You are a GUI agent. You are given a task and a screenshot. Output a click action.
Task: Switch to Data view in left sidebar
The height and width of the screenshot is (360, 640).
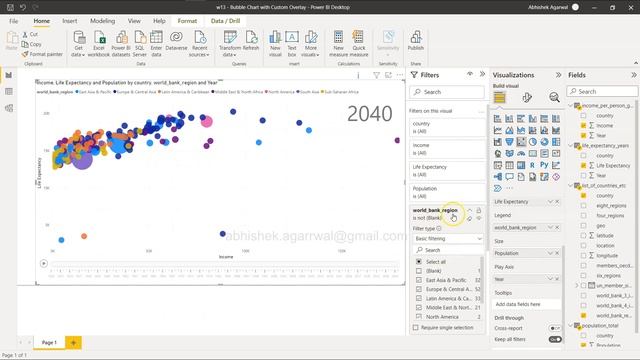(9, 91)
